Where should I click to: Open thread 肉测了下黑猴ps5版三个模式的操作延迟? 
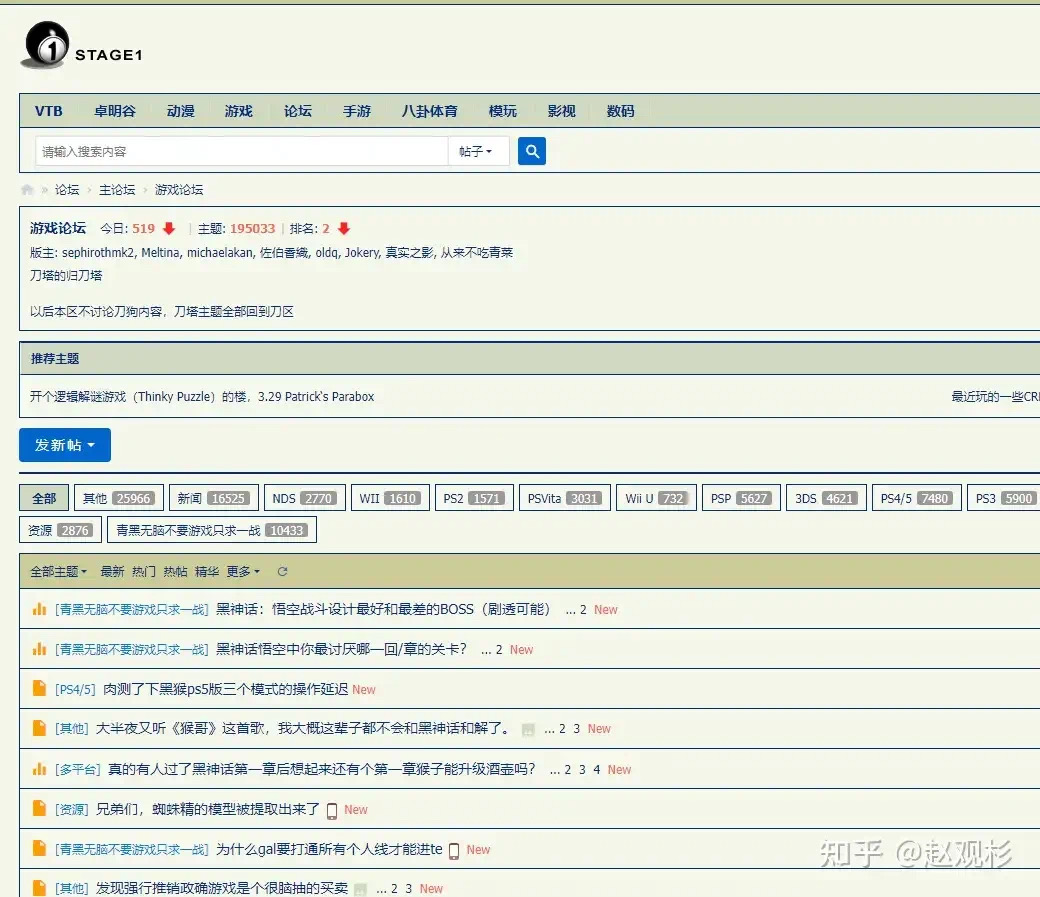(226, 689)
